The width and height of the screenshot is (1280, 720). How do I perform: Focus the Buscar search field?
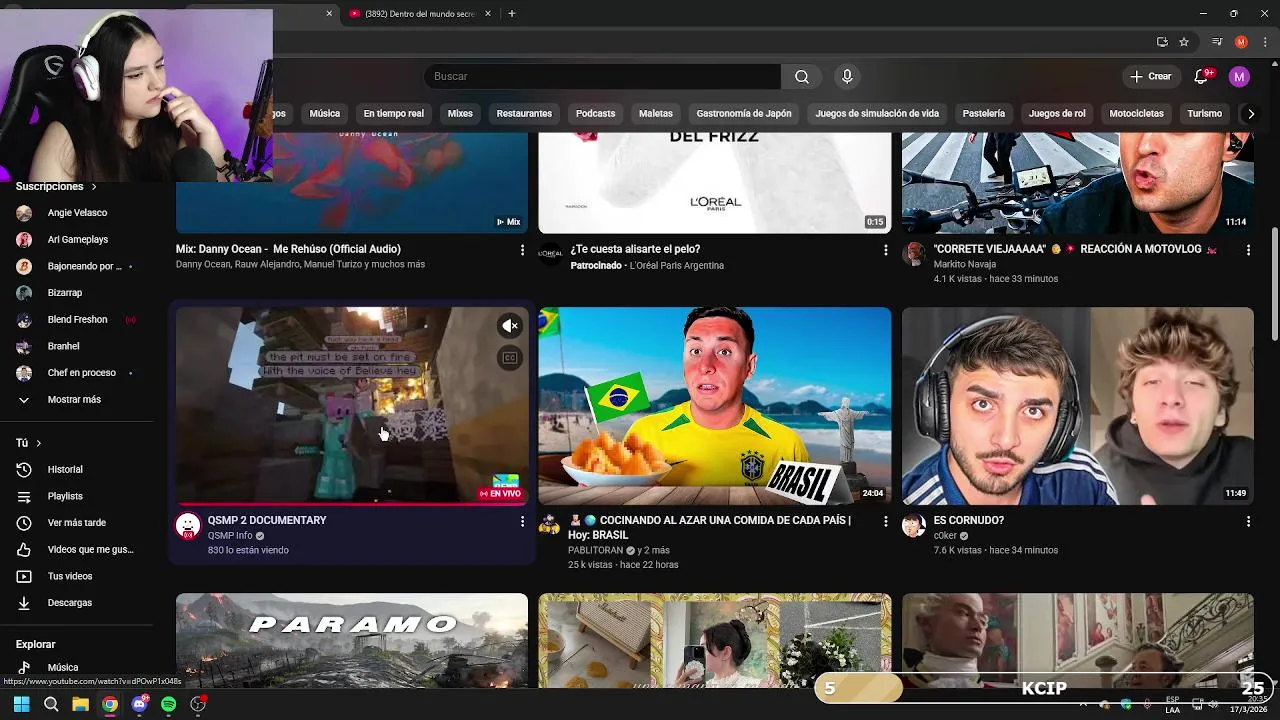pyautogui.click(x=603, y=77)
